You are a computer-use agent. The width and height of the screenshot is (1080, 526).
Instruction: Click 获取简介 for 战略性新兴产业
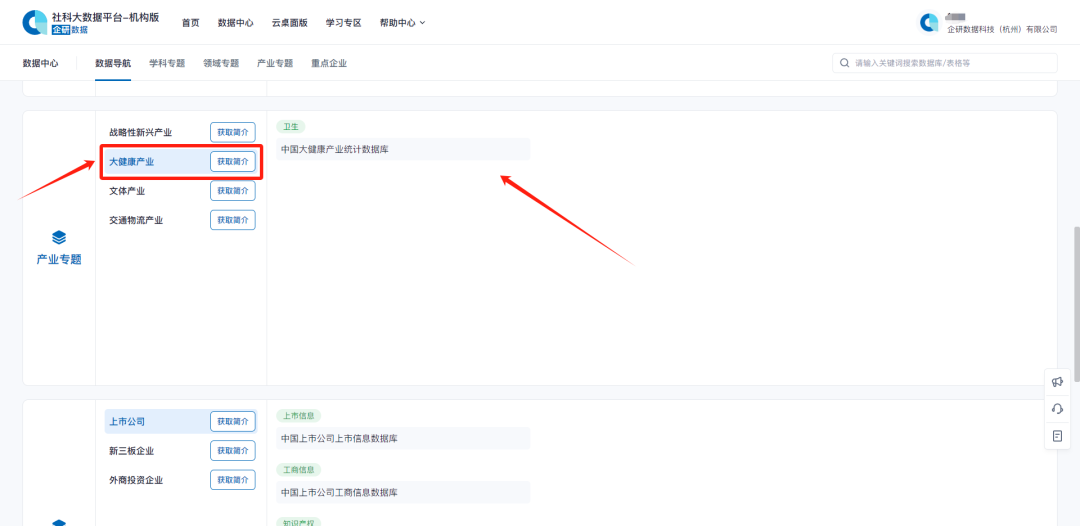pos(233,132)
